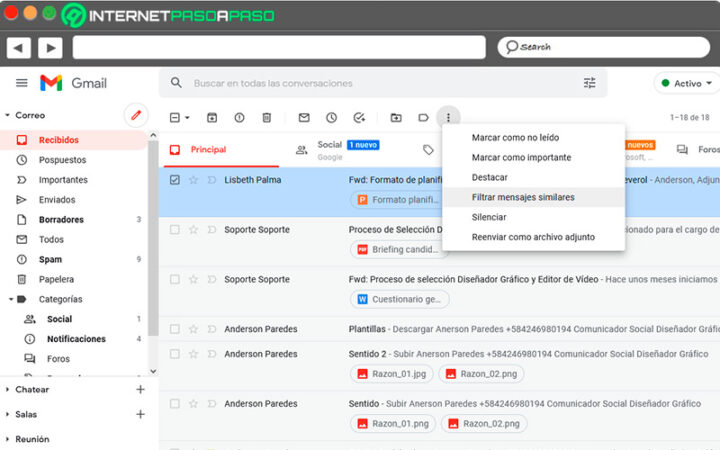Choose Silenciar from the menu
This screenshot has width=720, height=450.
(x=533, y=217)
